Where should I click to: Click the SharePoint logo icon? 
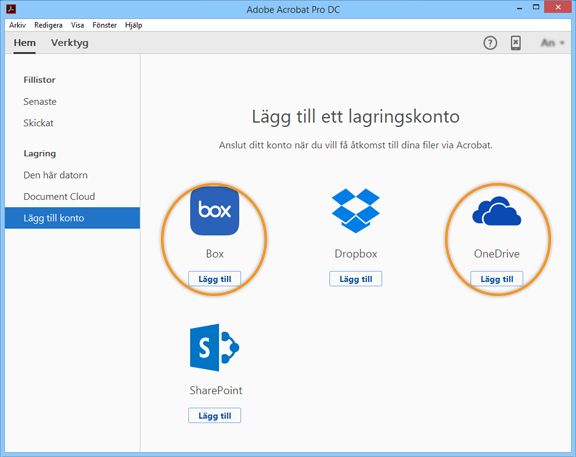point(215,347)
